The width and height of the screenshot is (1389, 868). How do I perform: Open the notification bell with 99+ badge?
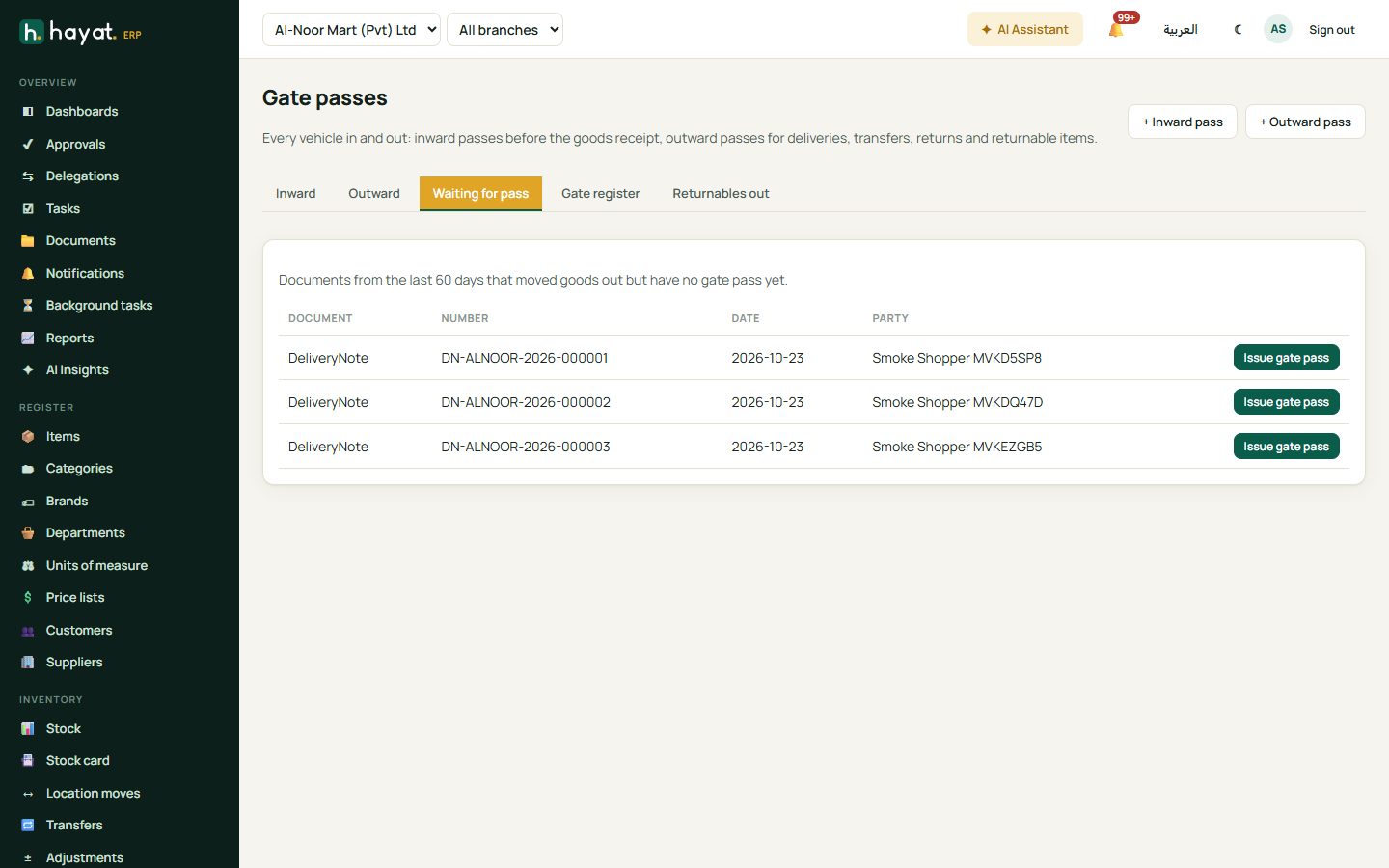click(x=1117, y=29)
